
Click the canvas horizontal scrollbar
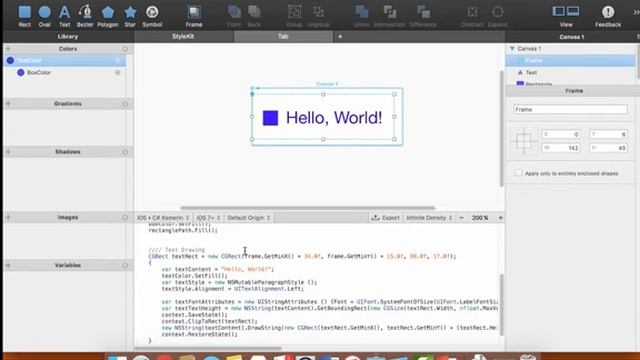click(x=308, y=208)
